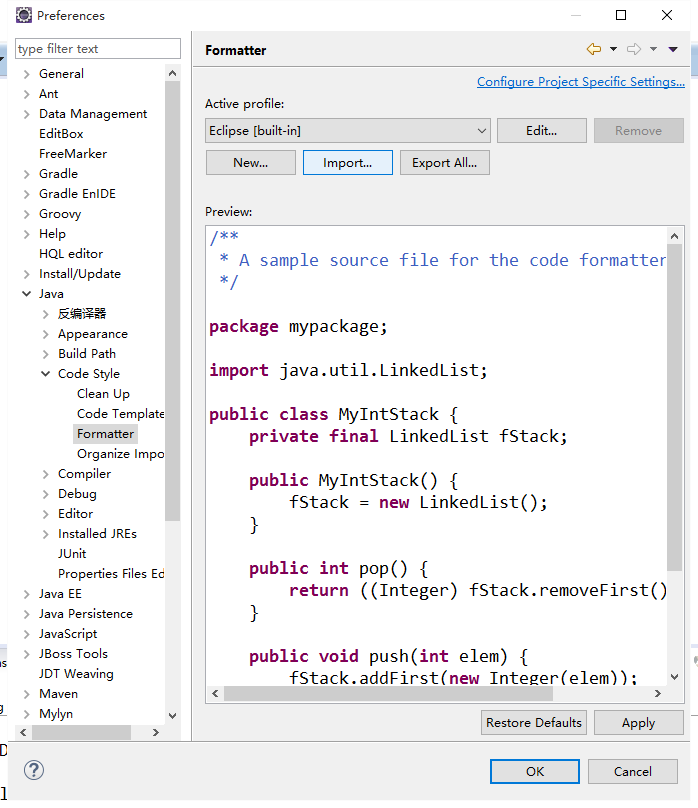Maximize the Preferences dialog window
The image size is (698, 808).
621,15
